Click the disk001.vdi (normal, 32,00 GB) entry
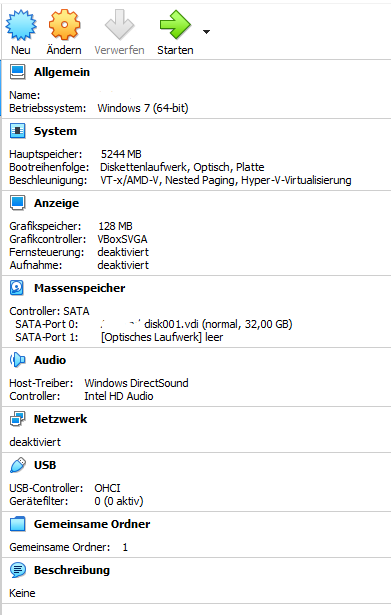This screenshot has width=391, height=615. tap(218, 324)
